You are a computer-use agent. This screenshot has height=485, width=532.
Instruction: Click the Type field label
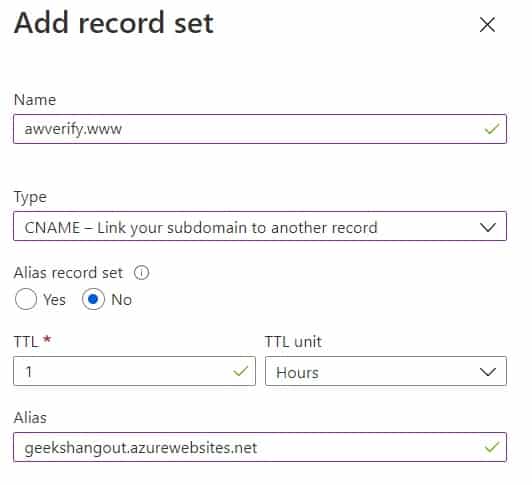point(30,198)
